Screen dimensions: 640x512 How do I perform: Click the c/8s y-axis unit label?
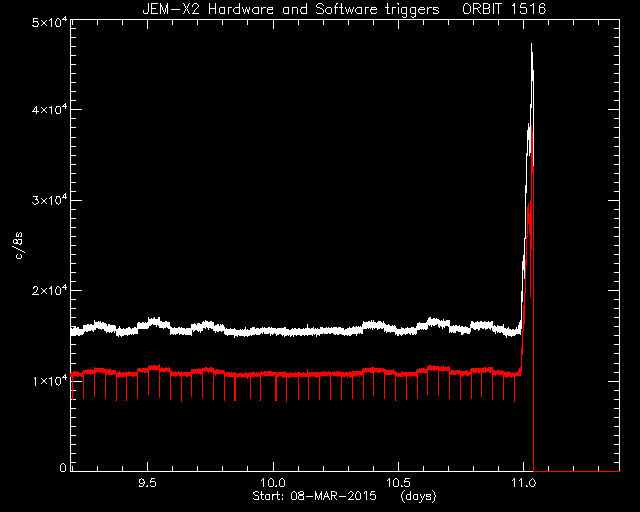coord(19,245)
